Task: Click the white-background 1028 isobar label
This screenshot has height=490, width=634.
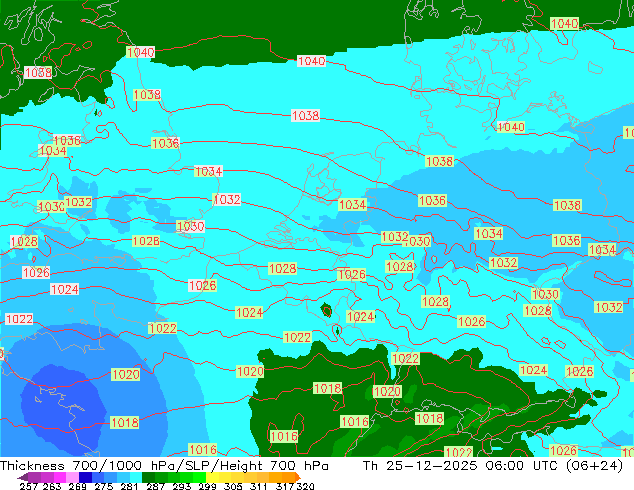Action: [x=24, y=241]
